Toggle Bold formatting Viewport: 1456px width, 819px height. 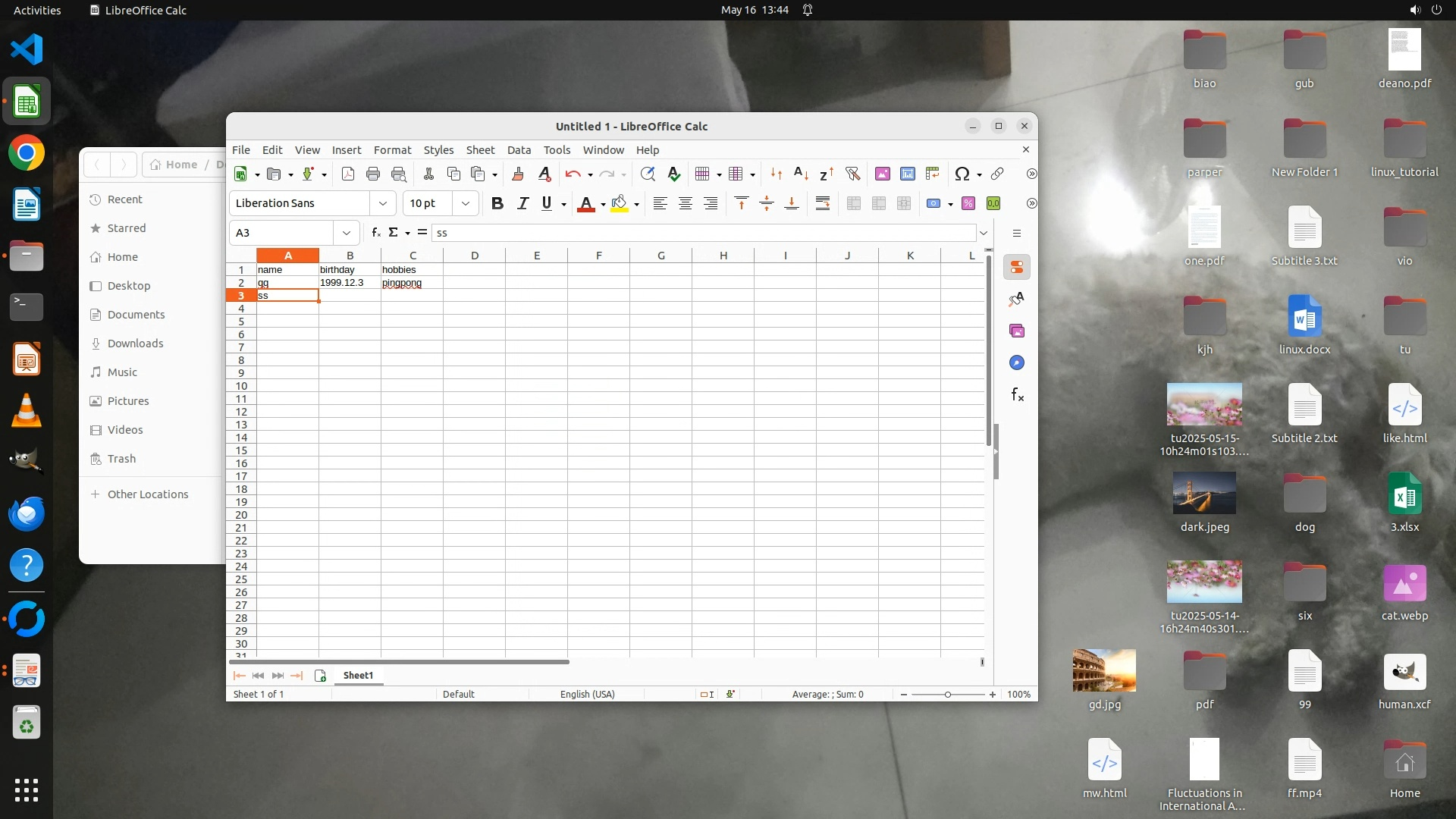click(497, 203)
